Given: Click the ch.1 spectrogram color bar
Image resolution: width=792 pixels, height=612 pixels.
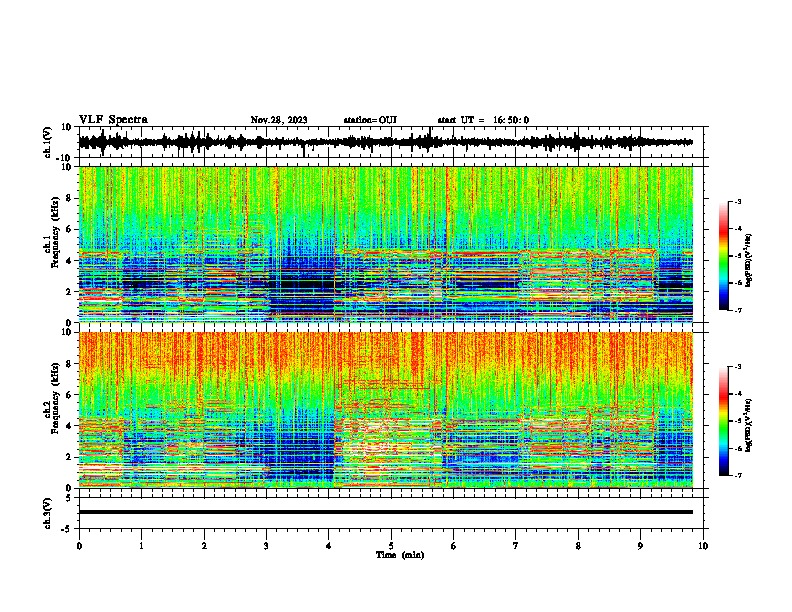Looking at the screenshot, I should [724, 256].
